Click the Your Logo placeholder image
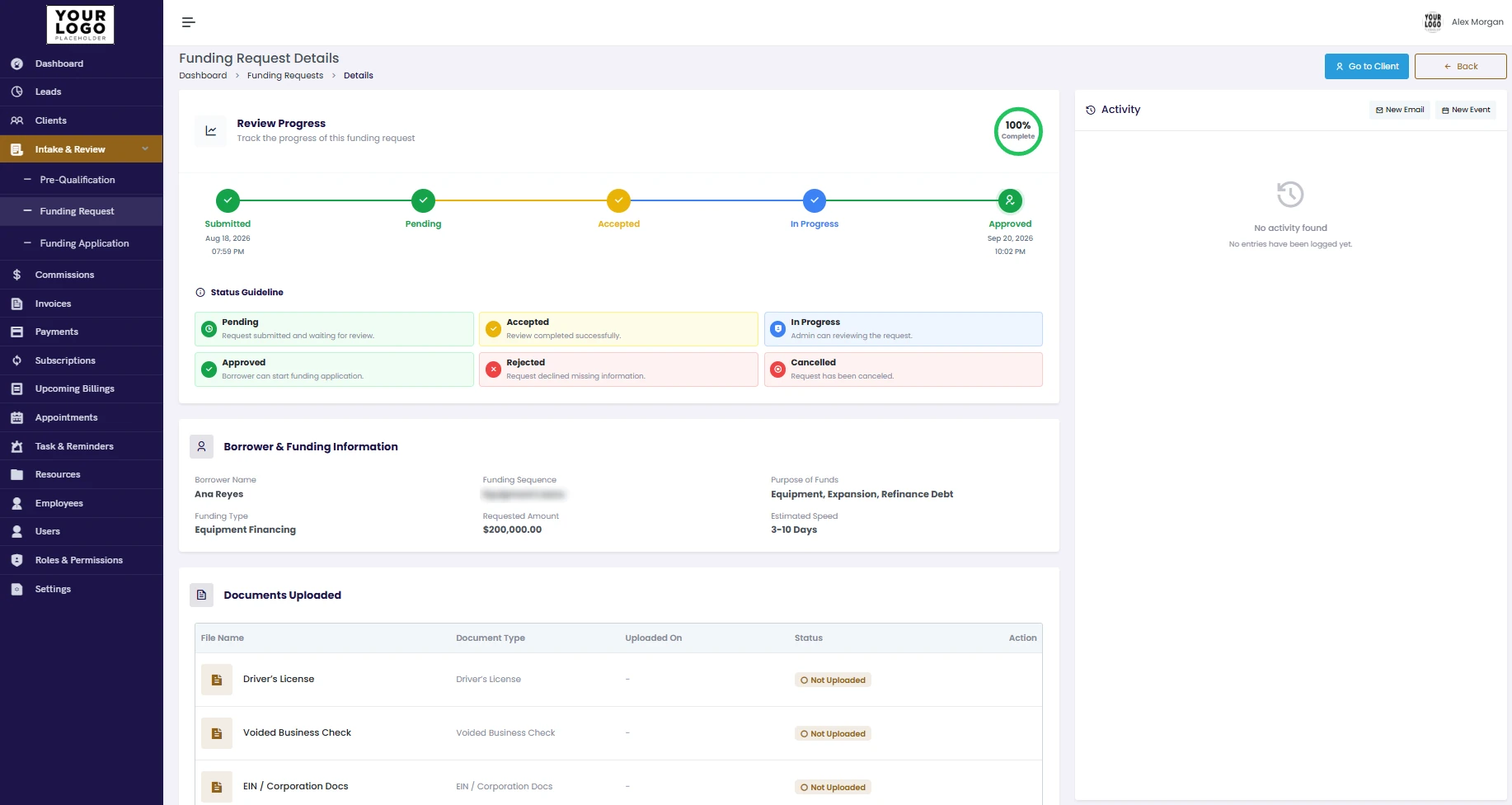The height and width of the screenshot is (805, 1512). point(80,25)
